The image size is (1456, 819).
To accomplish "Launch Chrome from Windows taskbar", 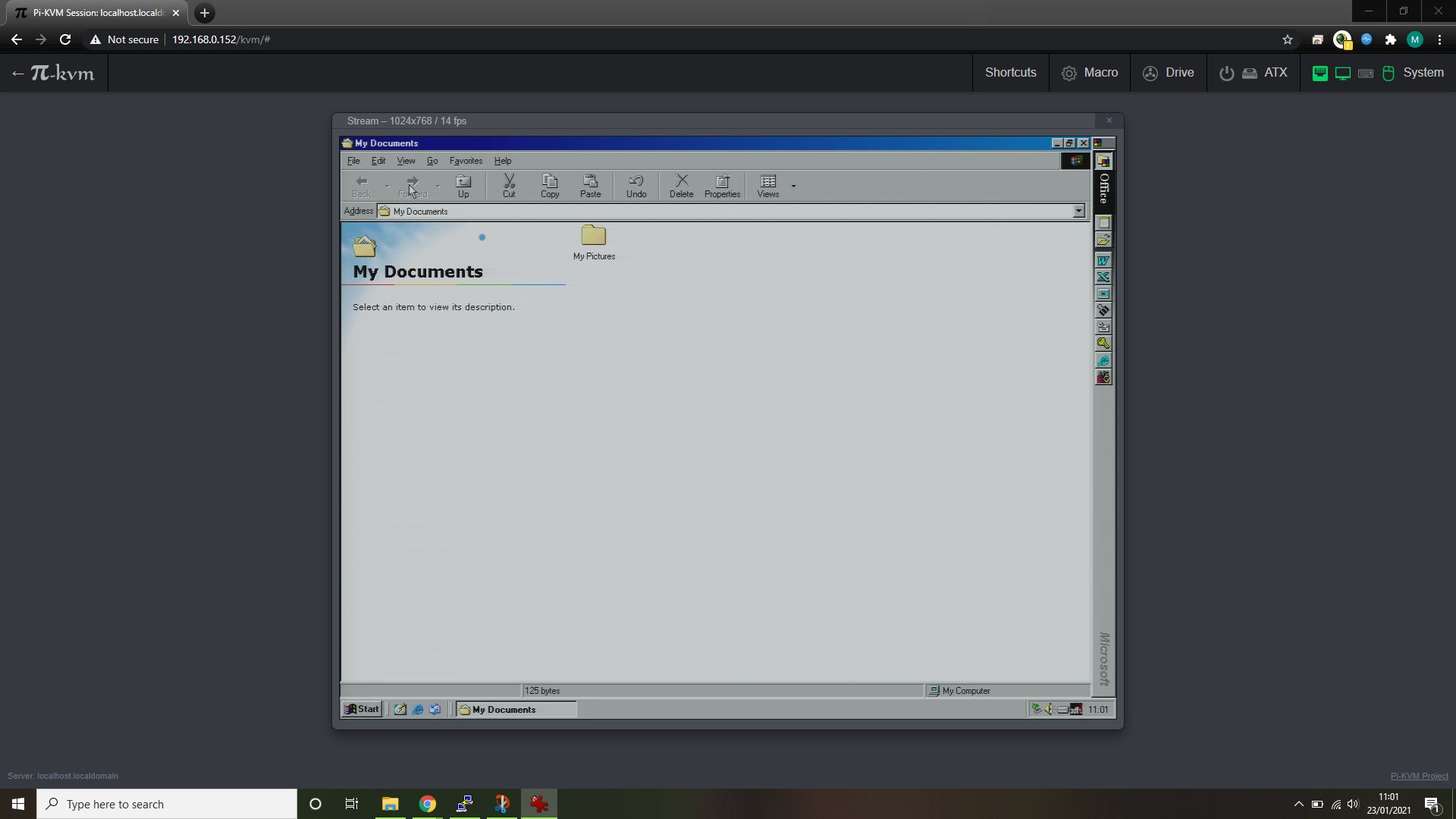I will pyautogui.click(x=428, y=804).
